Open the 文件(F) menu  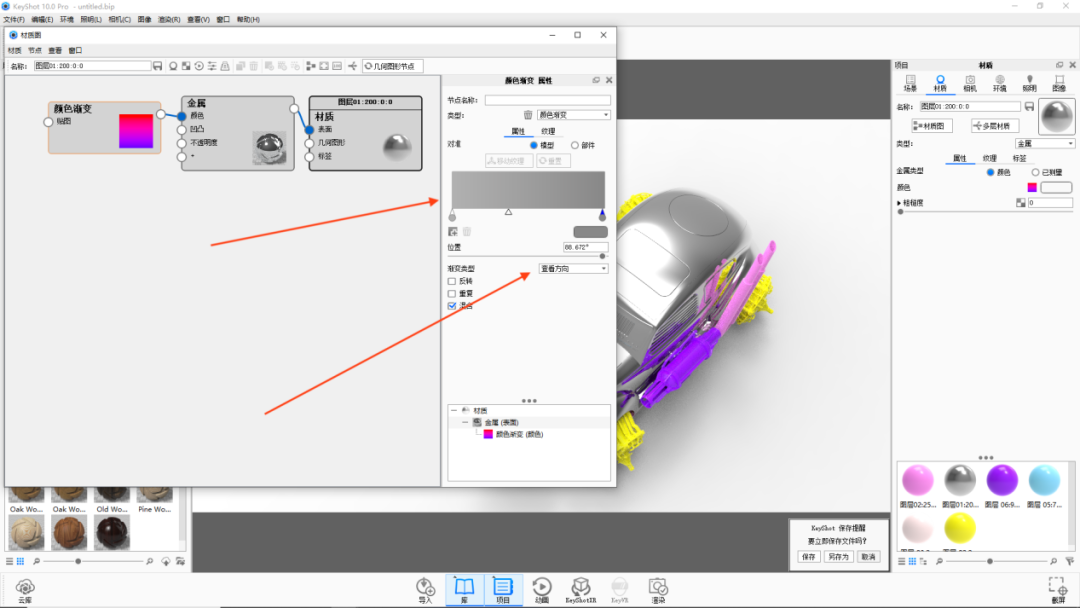click(x=14, y=19)
